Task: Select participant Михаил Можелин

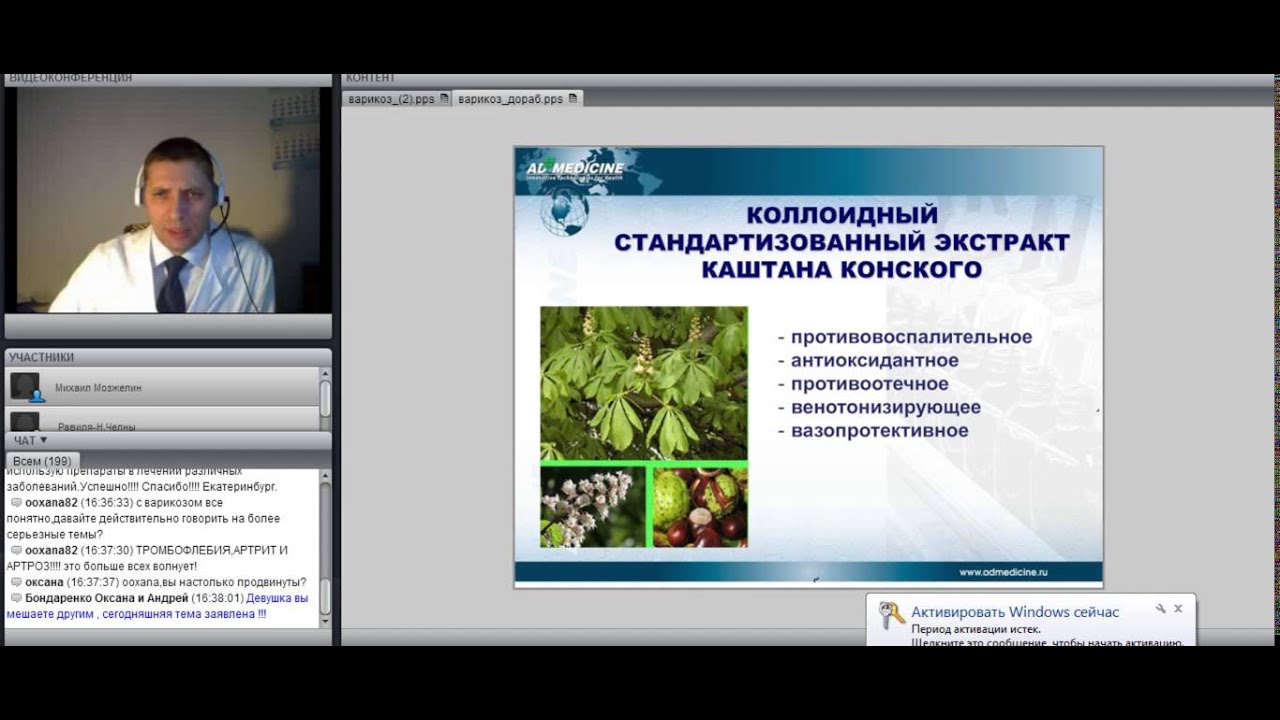Action: coord(162,387)
